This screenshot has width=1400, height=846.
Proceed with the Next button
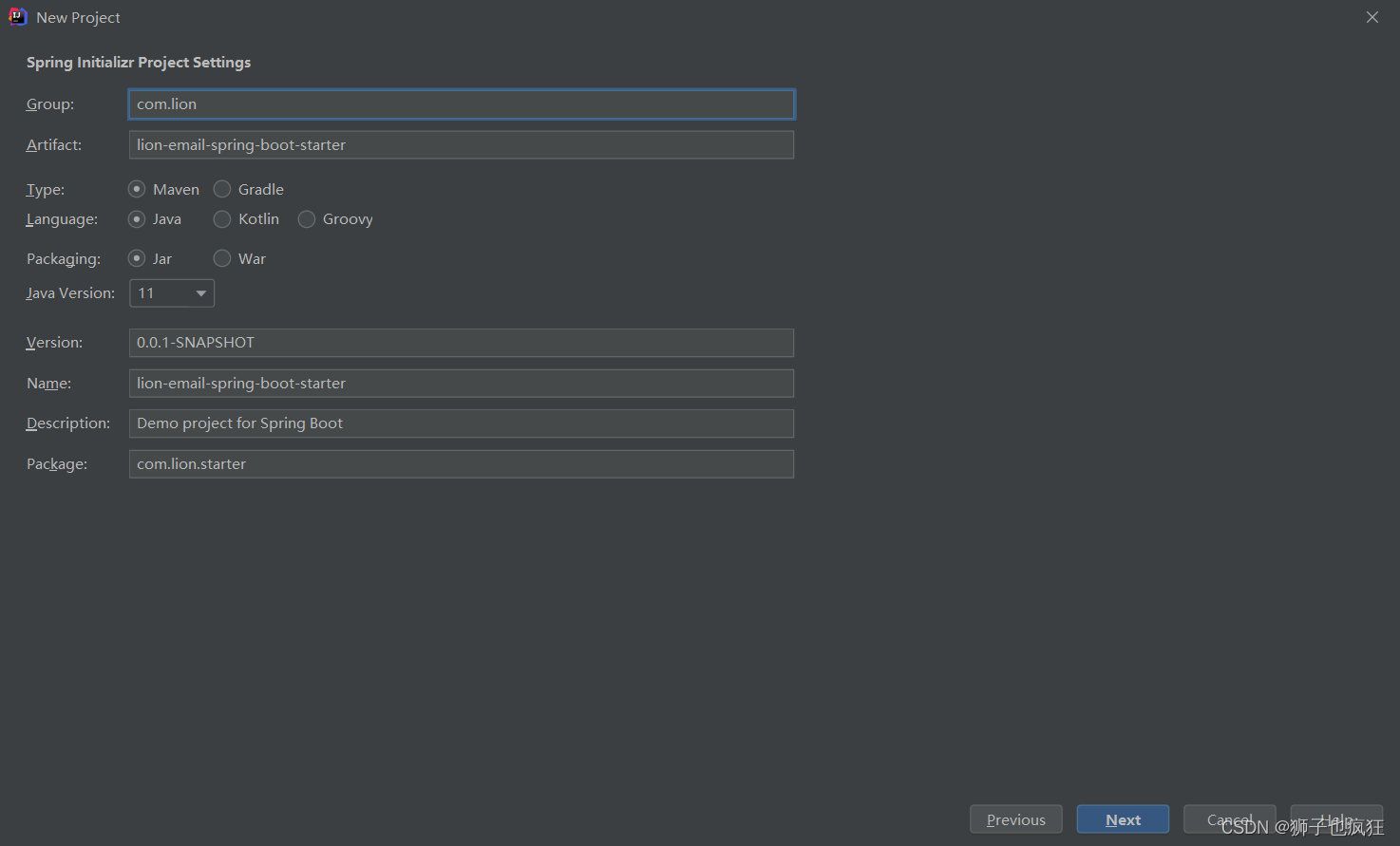pos(1123,819)
